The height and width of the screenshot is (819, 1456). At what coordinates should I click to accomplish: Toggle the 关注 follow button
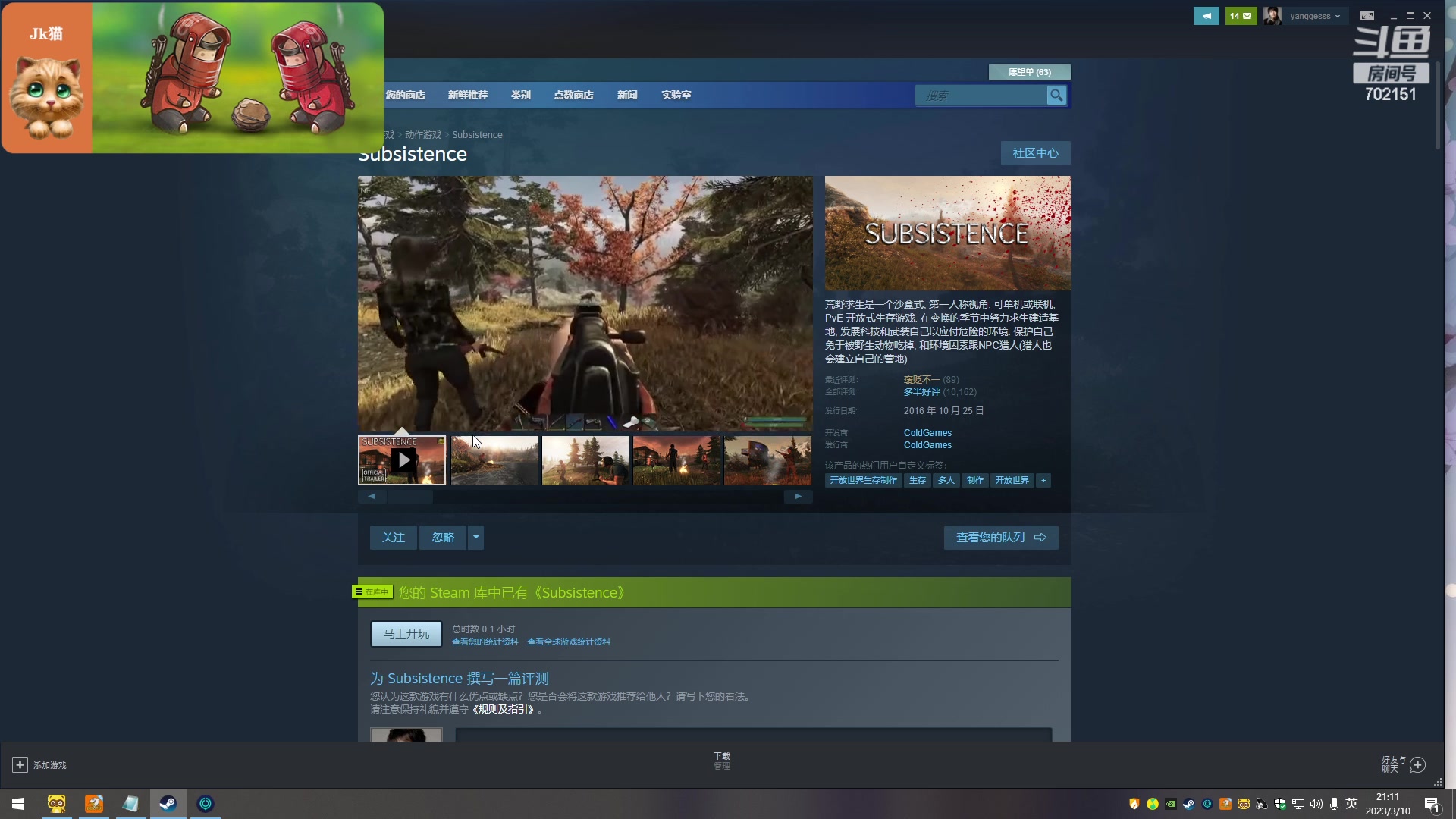point(393,538)
